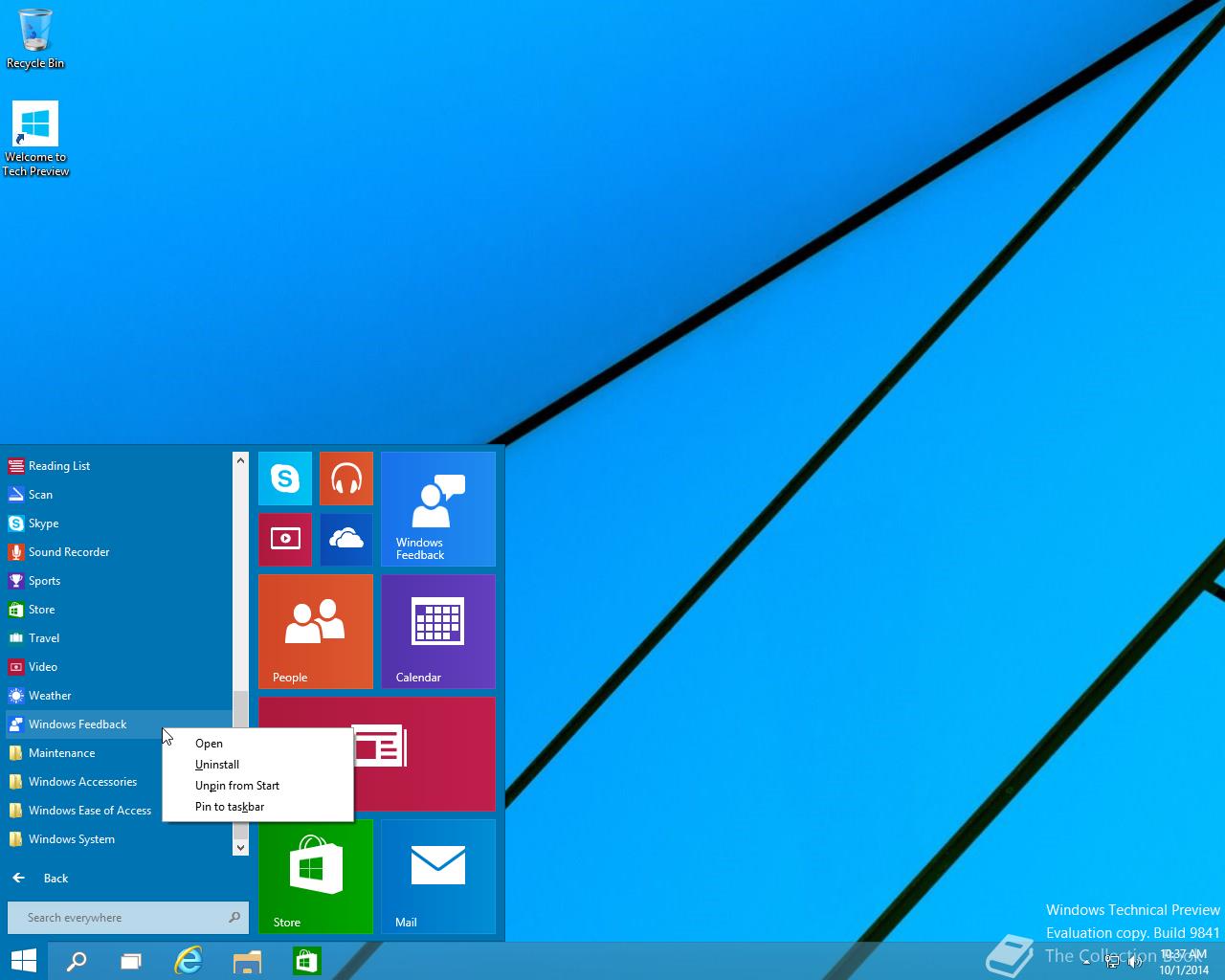This screenshot has width=1225, height=980.
Task: Open Weather in the apps list
Action: coord(119,696)
